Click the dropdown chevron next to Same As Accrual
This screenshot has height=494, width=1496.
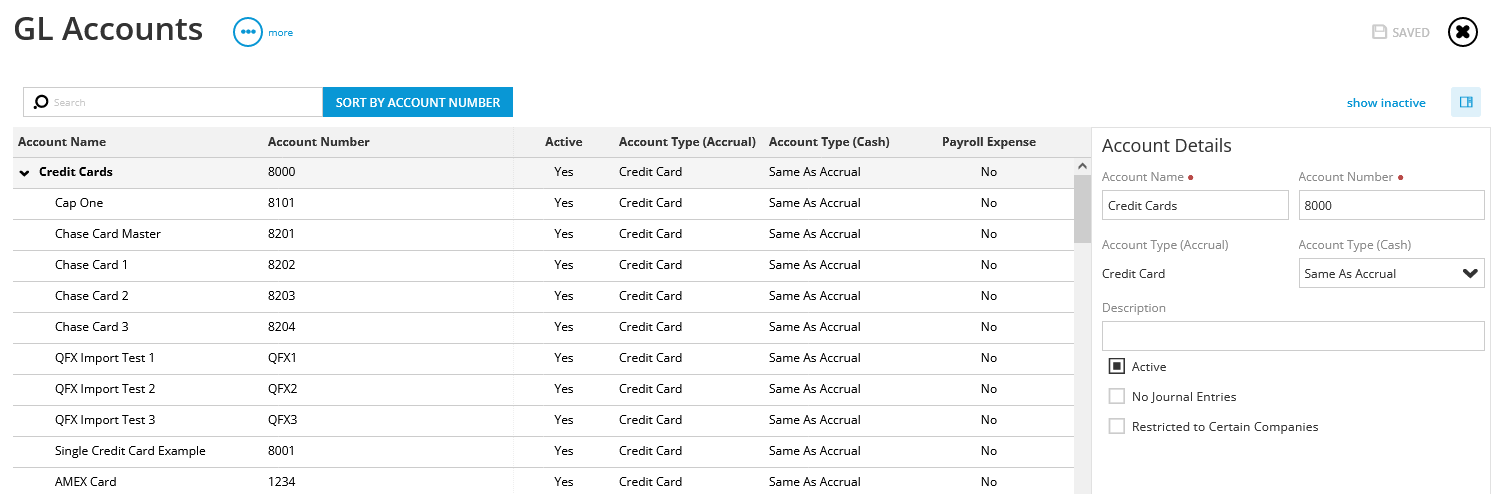pyautogui.click(x=1470, y=273)
